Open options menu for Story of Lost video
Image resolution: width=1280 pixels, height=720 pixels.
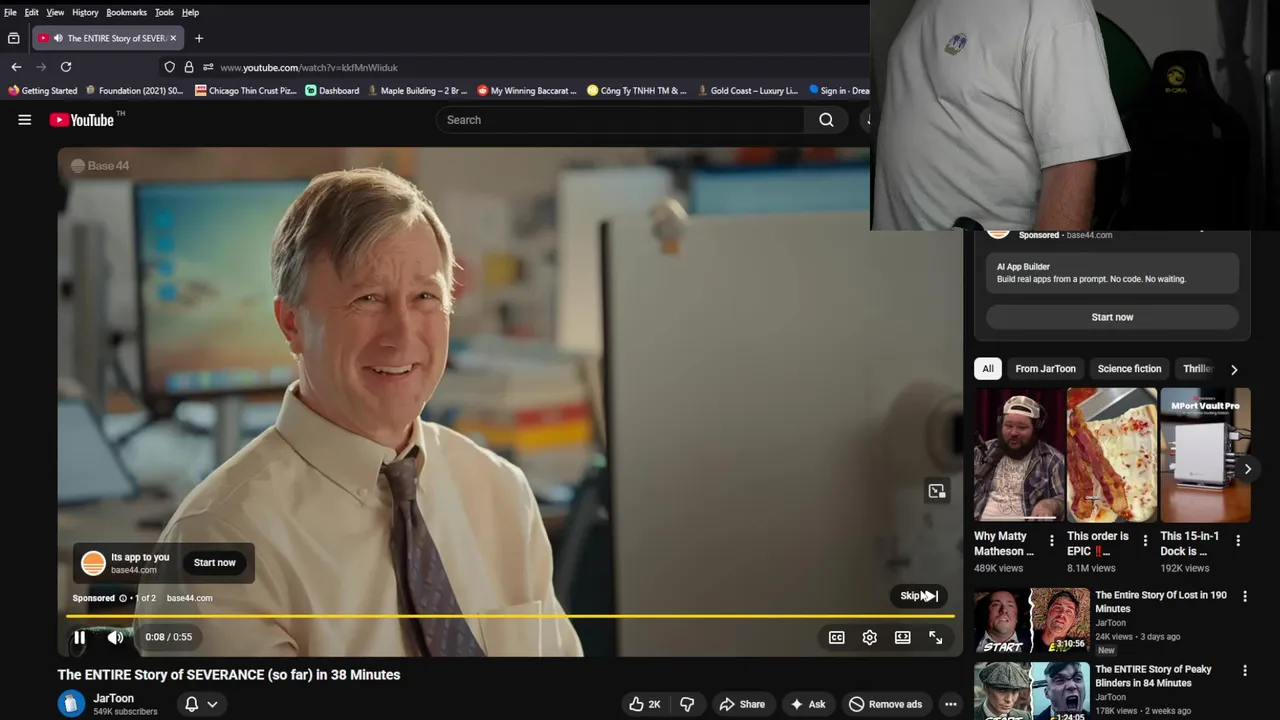(x=1245, y=597)
